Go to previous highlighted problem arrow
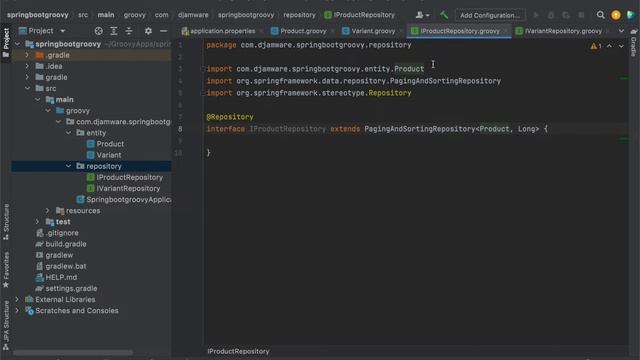The image size is (640, 360). tap(609, 46)
